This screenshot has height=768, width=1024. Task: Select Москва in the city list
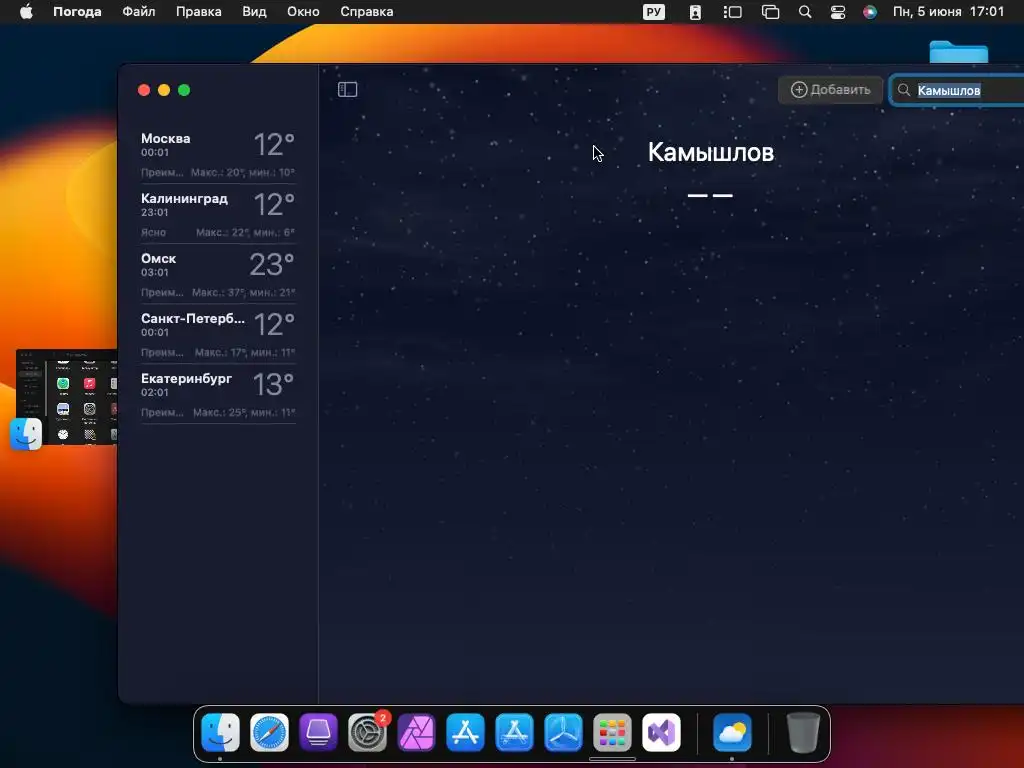coord(218,154)
